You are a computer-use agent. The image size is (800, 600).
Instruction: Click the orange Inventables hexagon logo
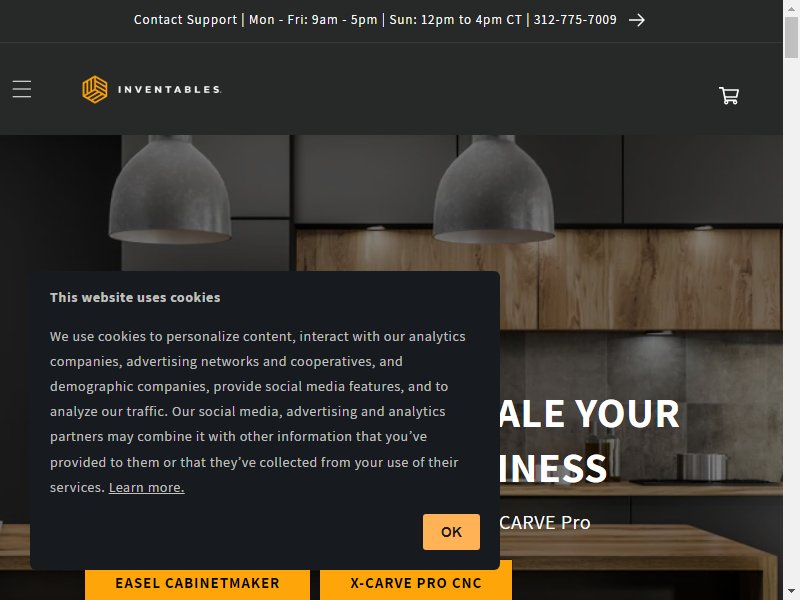95,89
